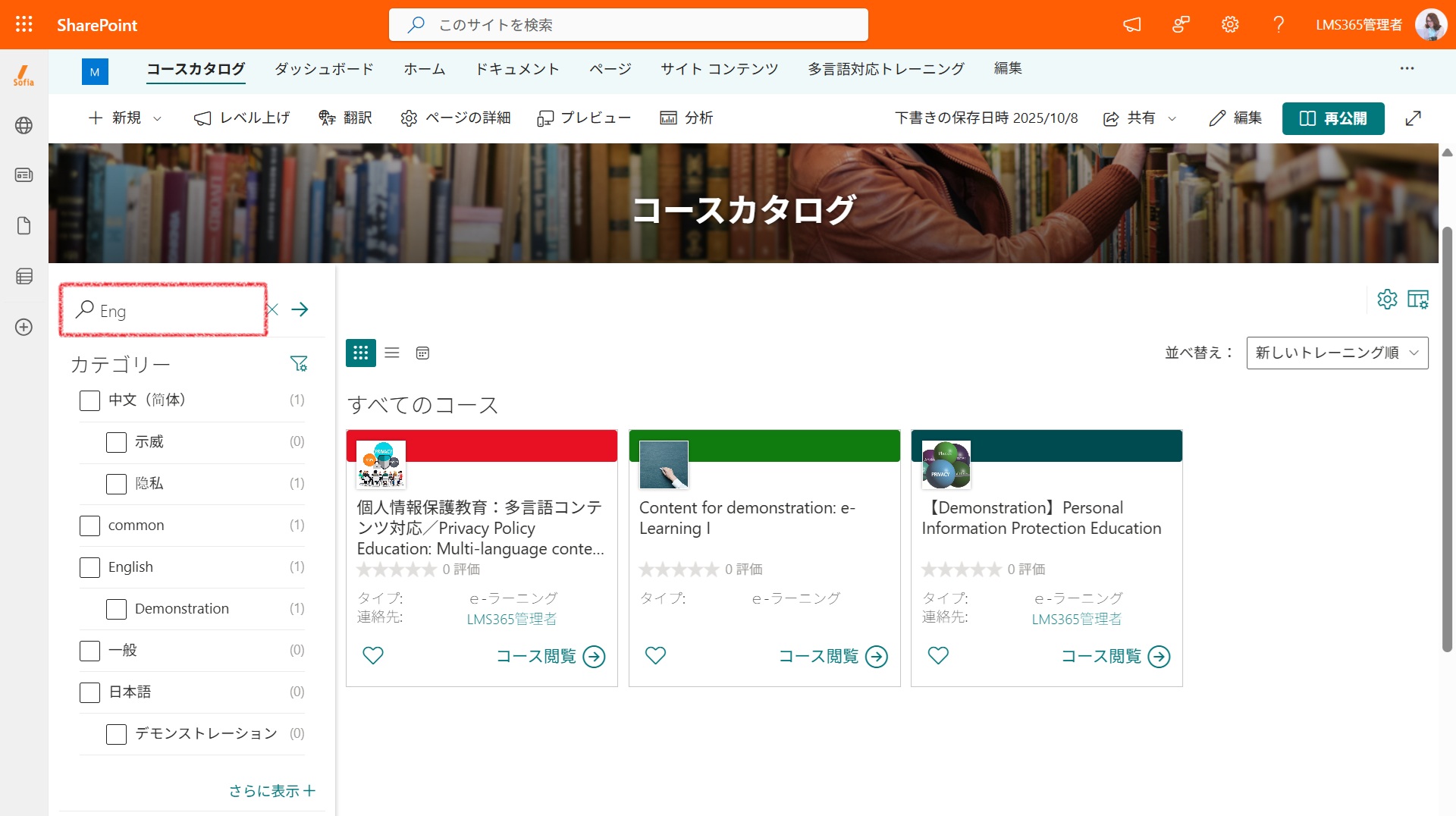This screenshot has height=816, width=1456.
Task: Click the plus create icon in sidebar
Action: 24,327
